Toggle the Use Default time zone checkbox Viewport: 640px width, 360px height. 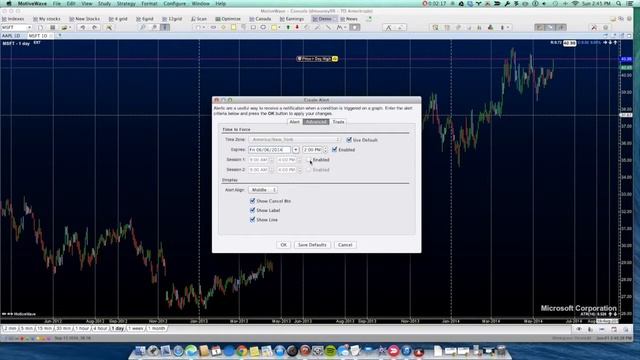point(349,140)
